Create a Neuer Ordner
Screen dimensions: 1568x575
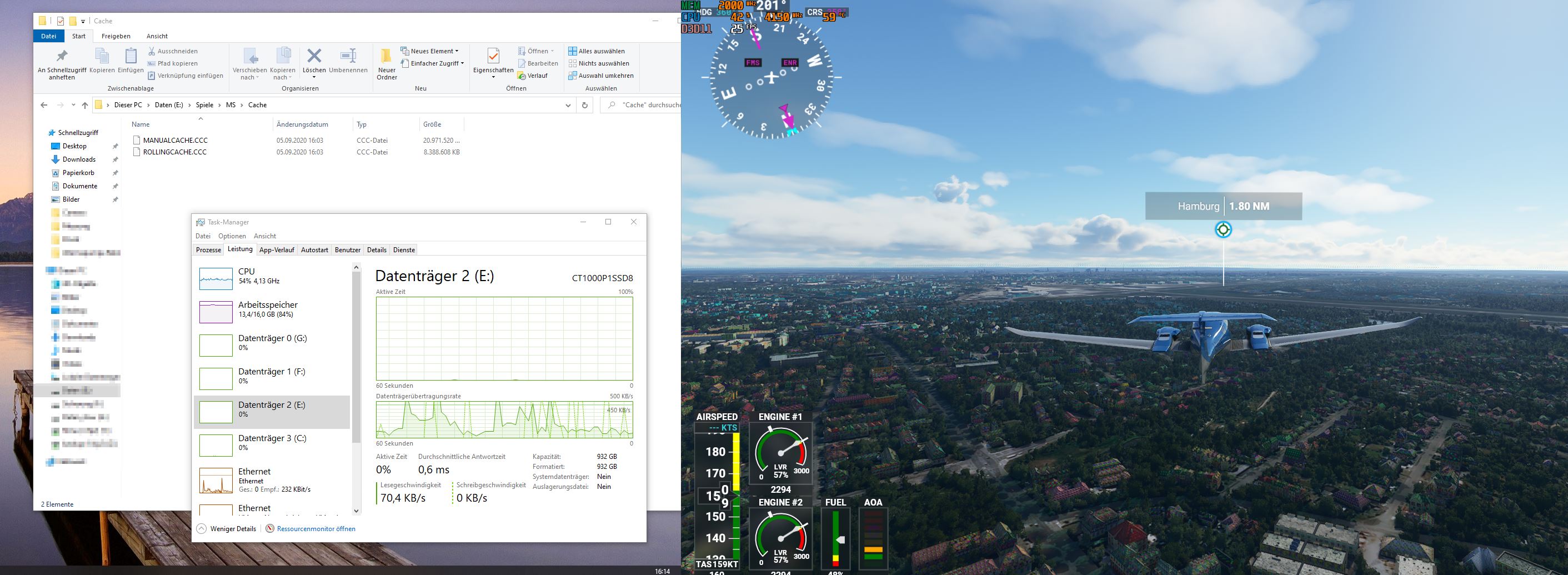pyautogui.click(x=387, y=63)
